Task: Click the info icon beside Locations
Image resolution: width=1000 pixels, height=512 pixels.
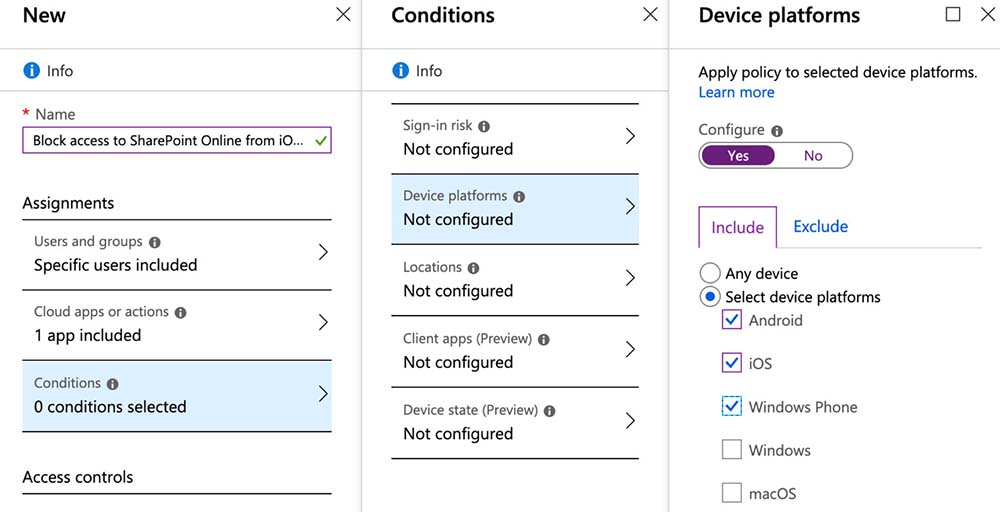Action: [473, 268]
